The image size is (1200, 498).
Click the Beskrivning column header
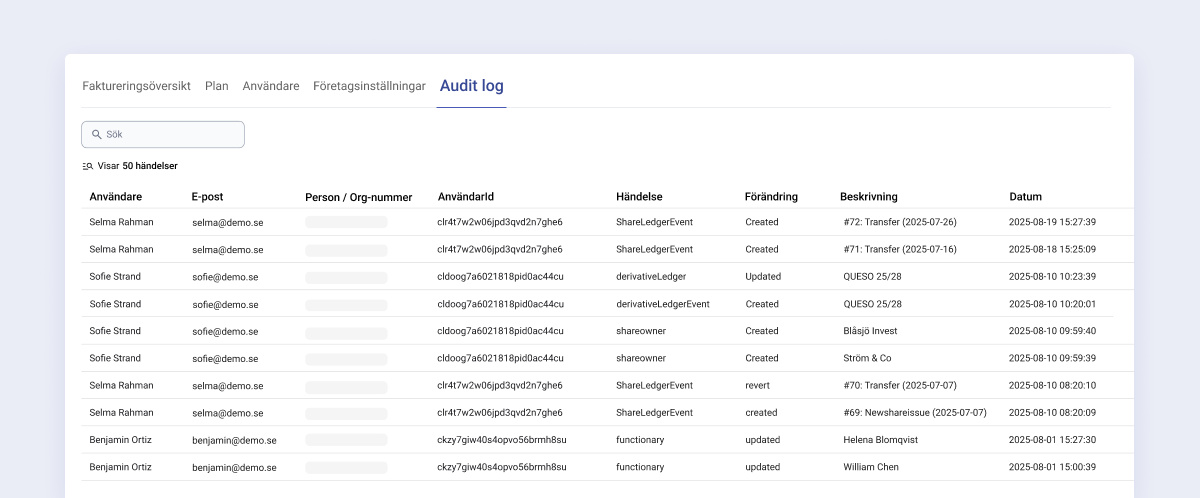point(869,197)
